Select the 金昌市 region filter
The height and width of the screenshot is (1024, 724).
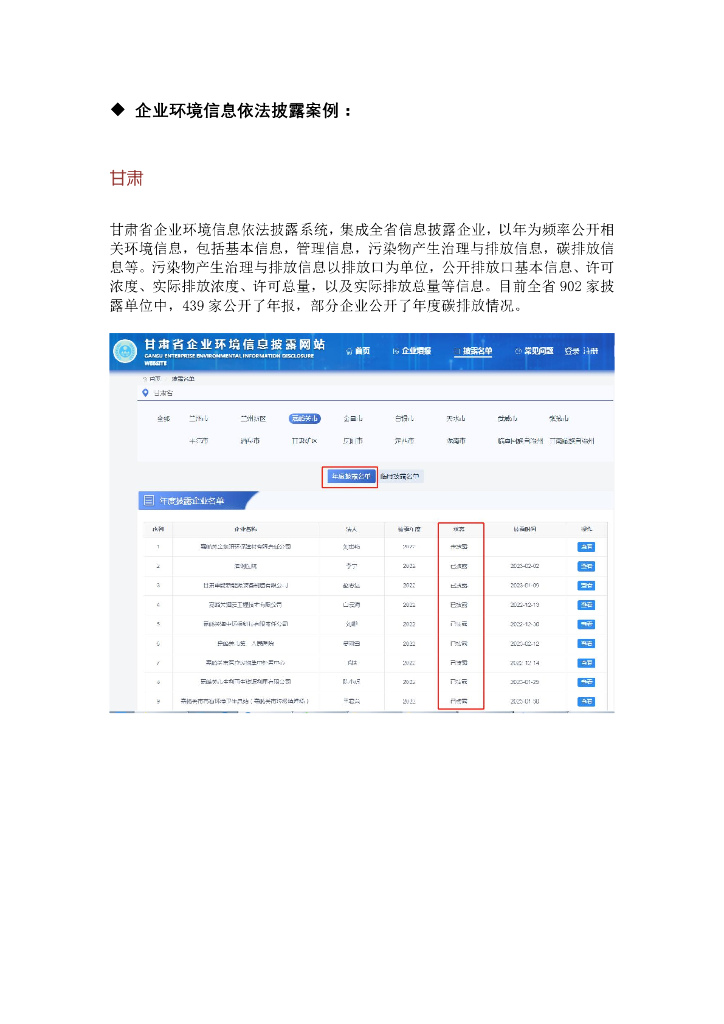click(353, 419)
